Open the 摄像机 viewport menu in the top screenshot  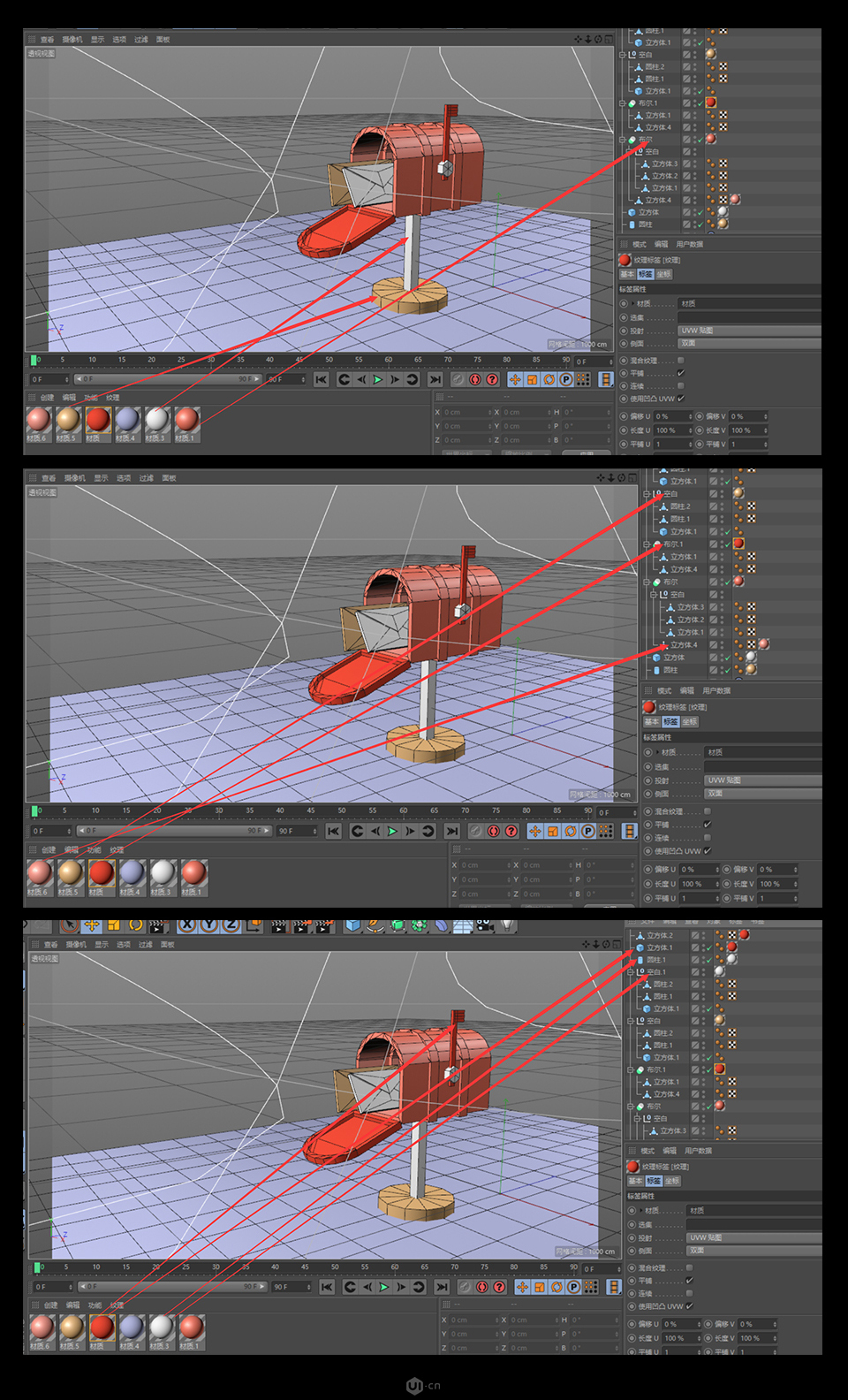tap(72, 40)
